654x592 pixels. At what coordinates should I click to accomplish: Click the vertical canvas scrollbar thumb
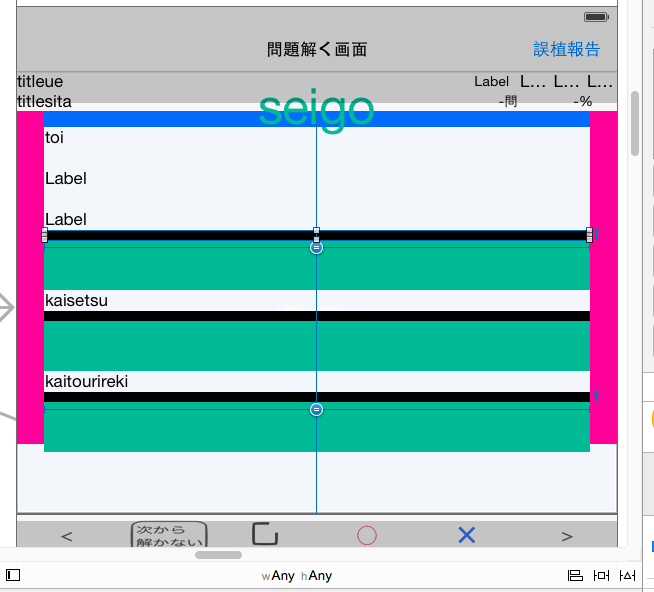click(x=635, y=123)
